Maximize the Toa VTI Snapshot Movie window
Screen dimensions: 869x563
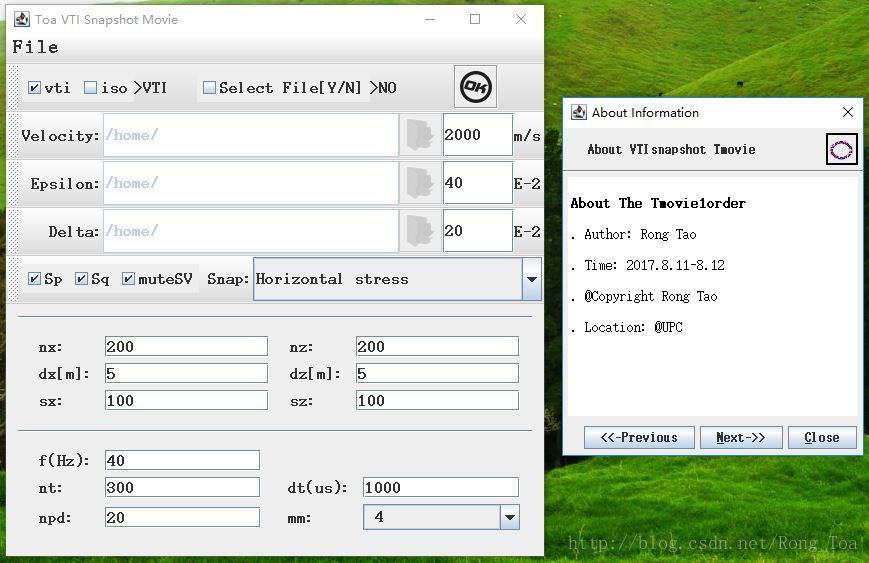[475, 19]
